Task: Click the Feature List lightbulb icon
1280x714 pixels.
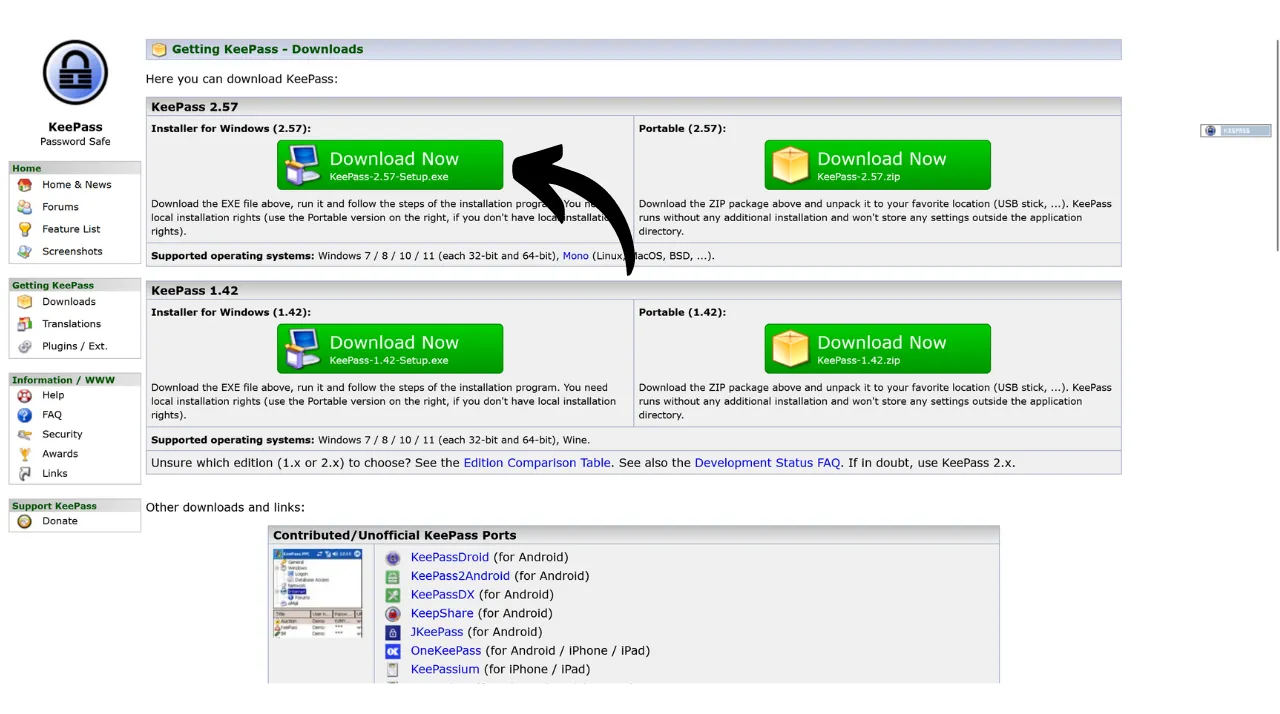Action: [25, 229]
